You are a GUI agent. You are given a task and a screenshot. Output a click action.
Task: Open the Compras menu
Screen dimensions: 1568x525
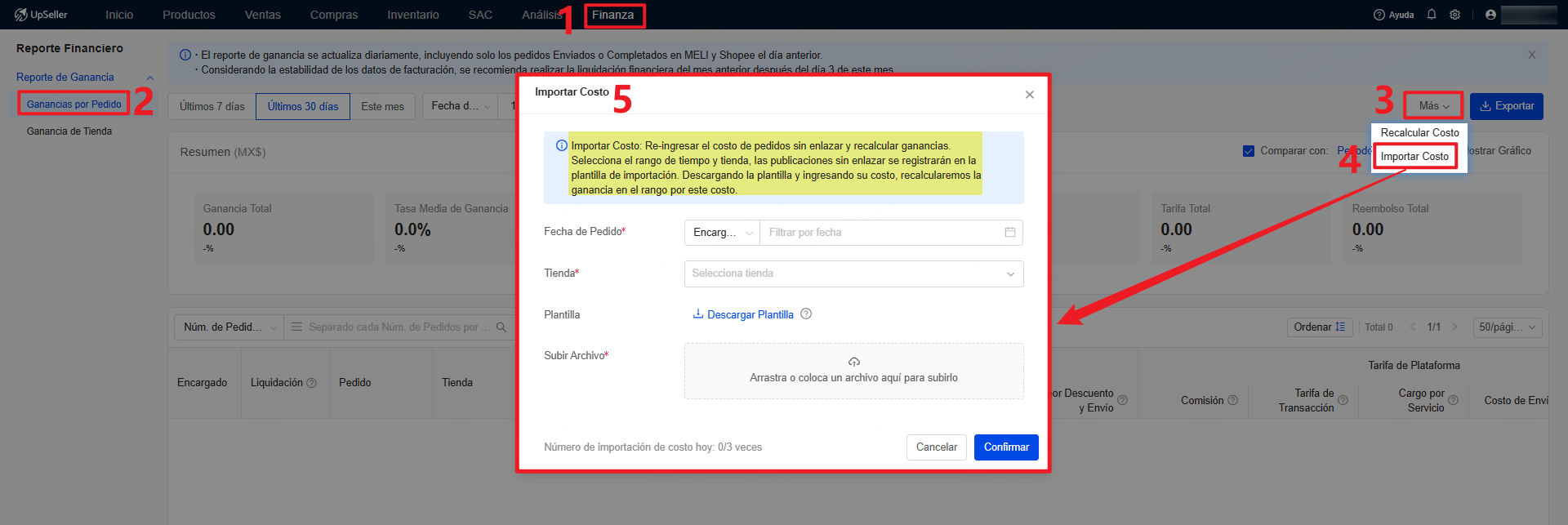coord(334,15)
